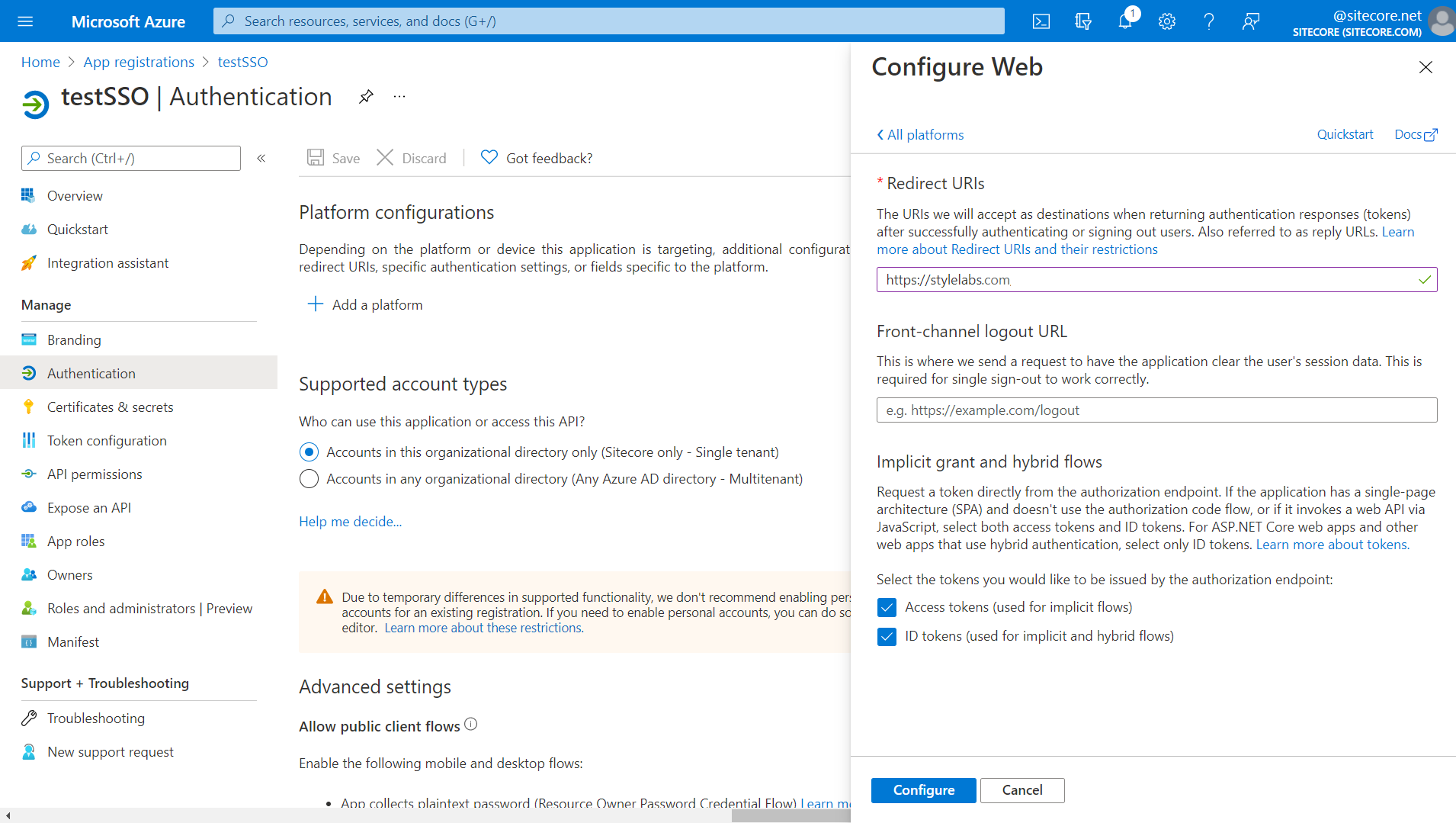Open API permissions in the Manage menu

point(95,474)
